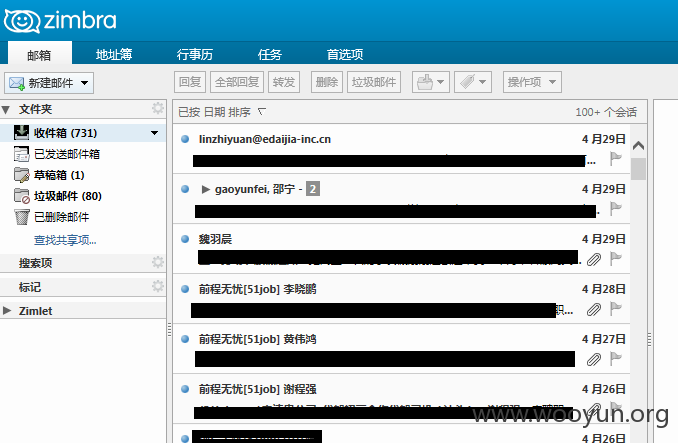Open message from linzhiyuan@edaijia-inc.cn
The width and height of the screenshot is (678, 443).
click(x=401, y=149)
